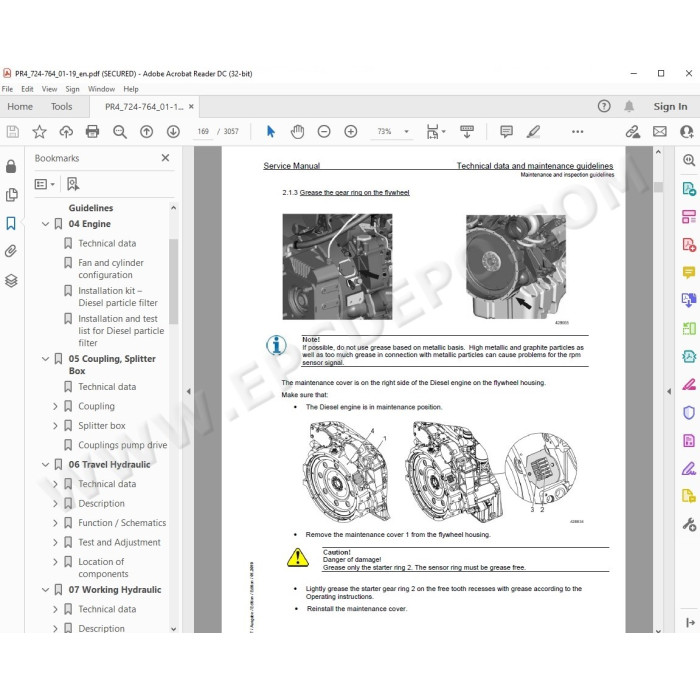Collapse 07 Working Hydraulic bookmark
700x700 pixels.
coord(45,590)
